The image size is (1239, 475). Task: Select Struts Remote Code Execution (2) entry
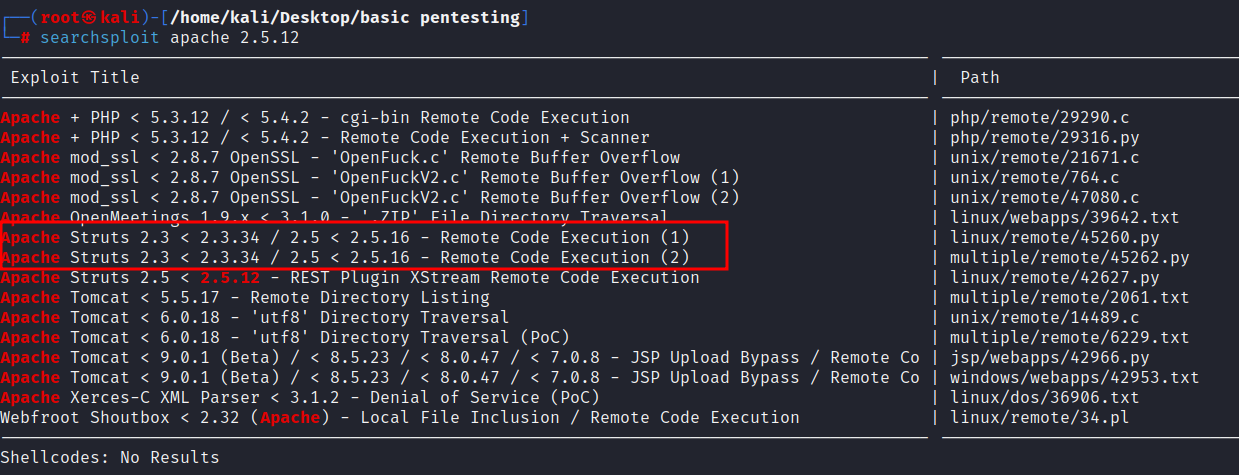pos(360,257)
